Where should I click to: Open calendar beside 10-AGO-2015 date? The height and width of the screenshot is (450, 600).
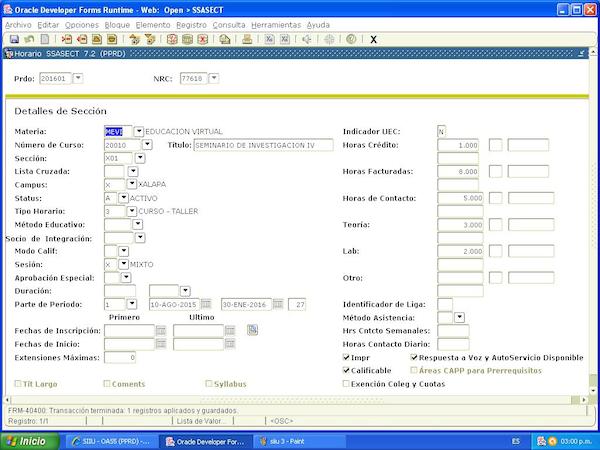(205, 304)
